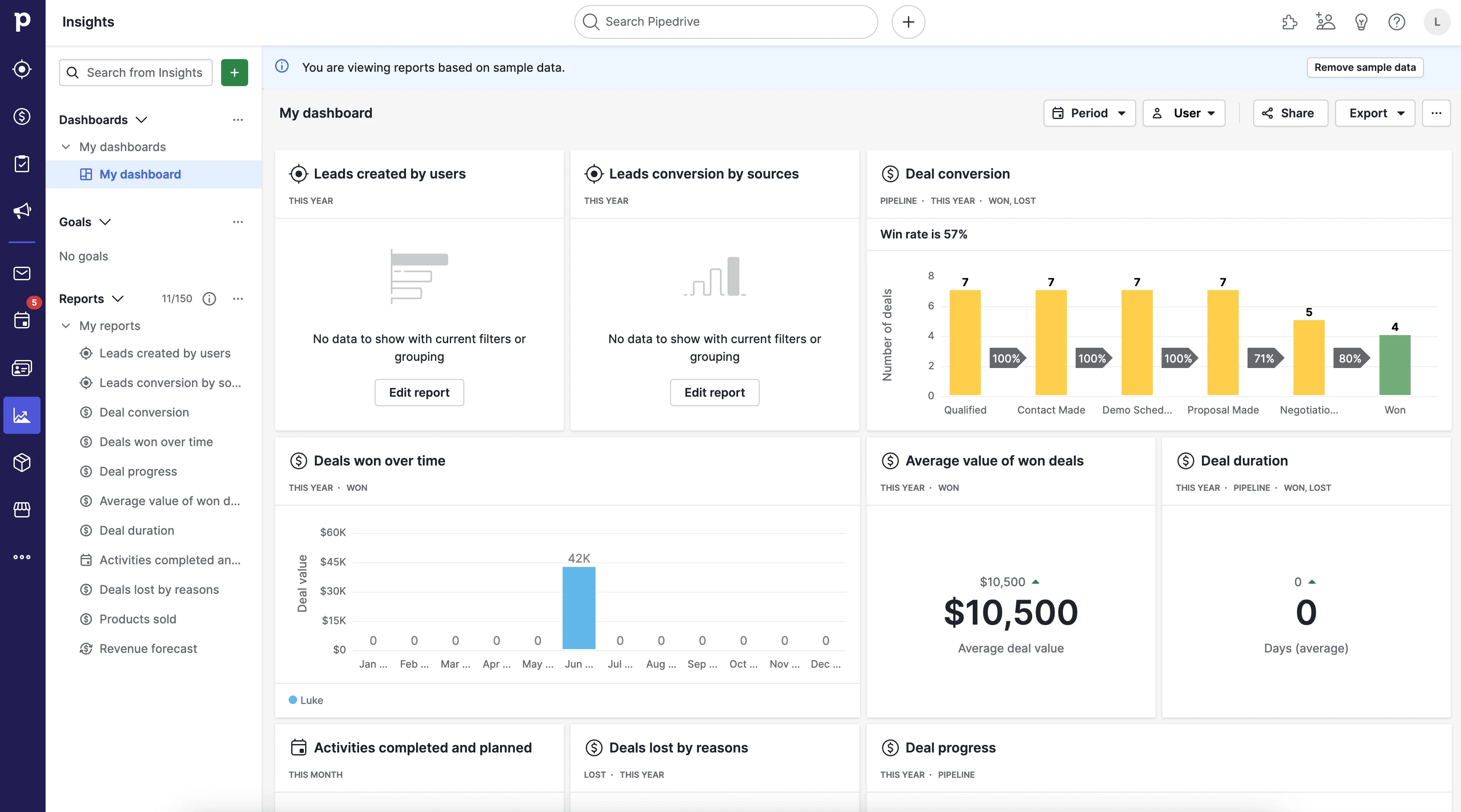Open the User filter dropdown
Viewport: 1461px width, 812px height.
1184,113
